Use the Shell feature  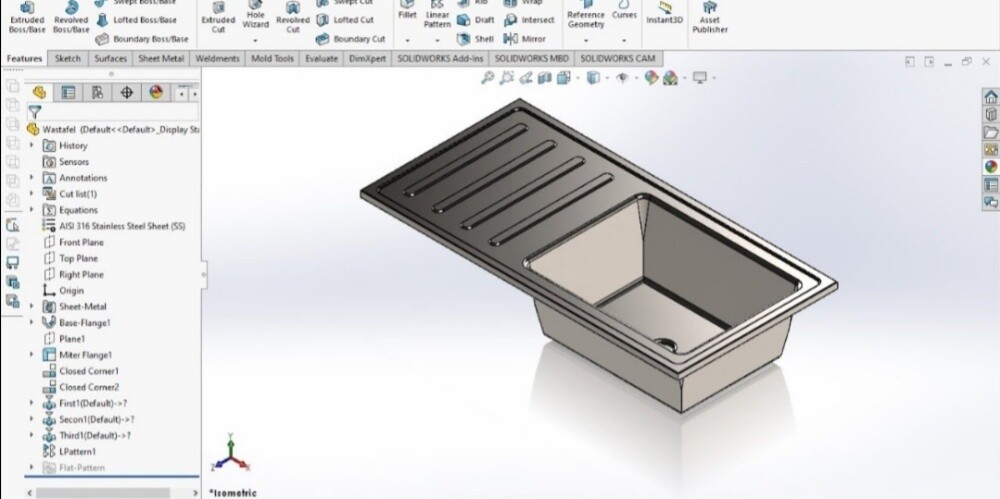pyautogui.click(x=475, y=39)
